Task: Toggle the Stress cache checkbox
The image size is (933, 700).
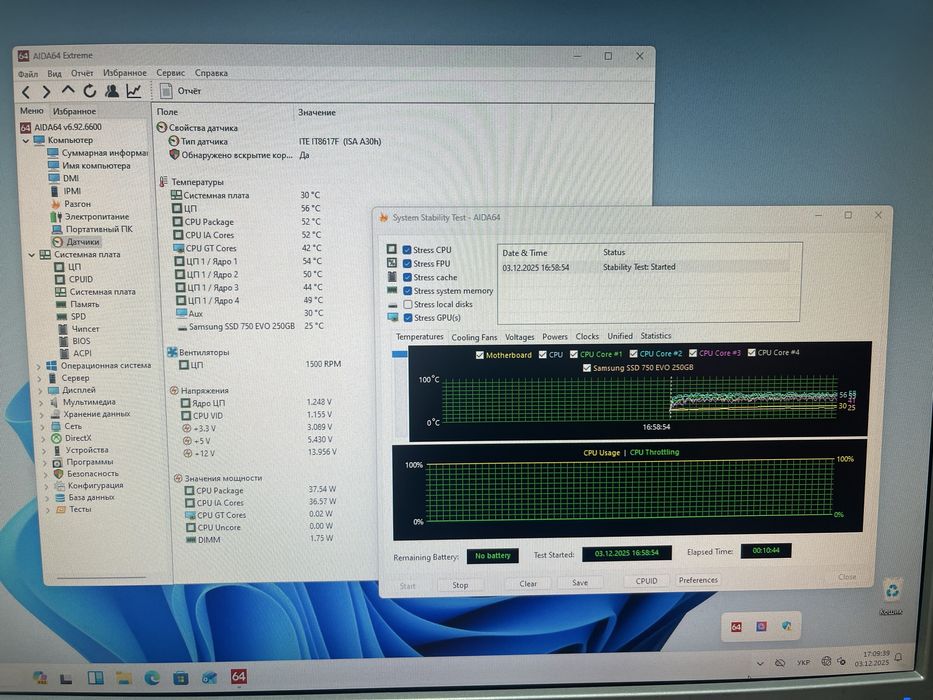Action: click(408, 277)
